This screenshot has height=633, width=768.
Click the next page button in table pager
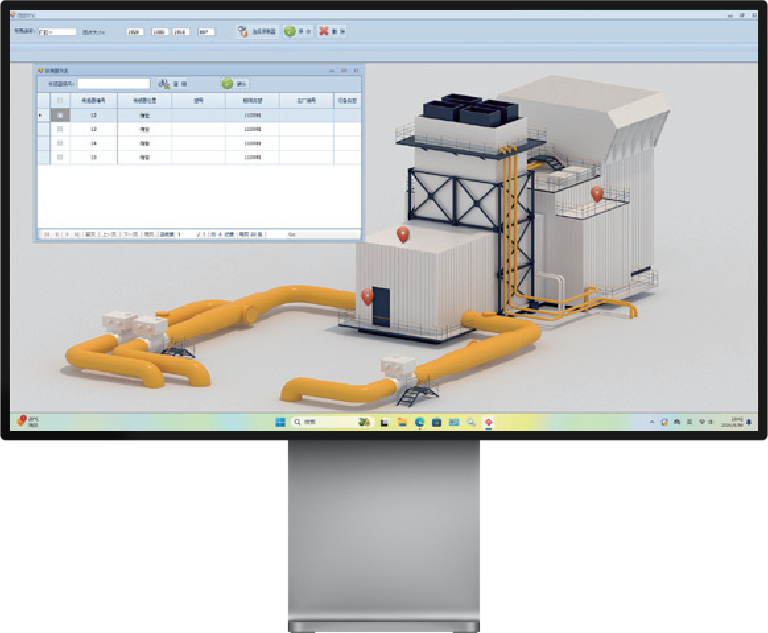[130, 234]
